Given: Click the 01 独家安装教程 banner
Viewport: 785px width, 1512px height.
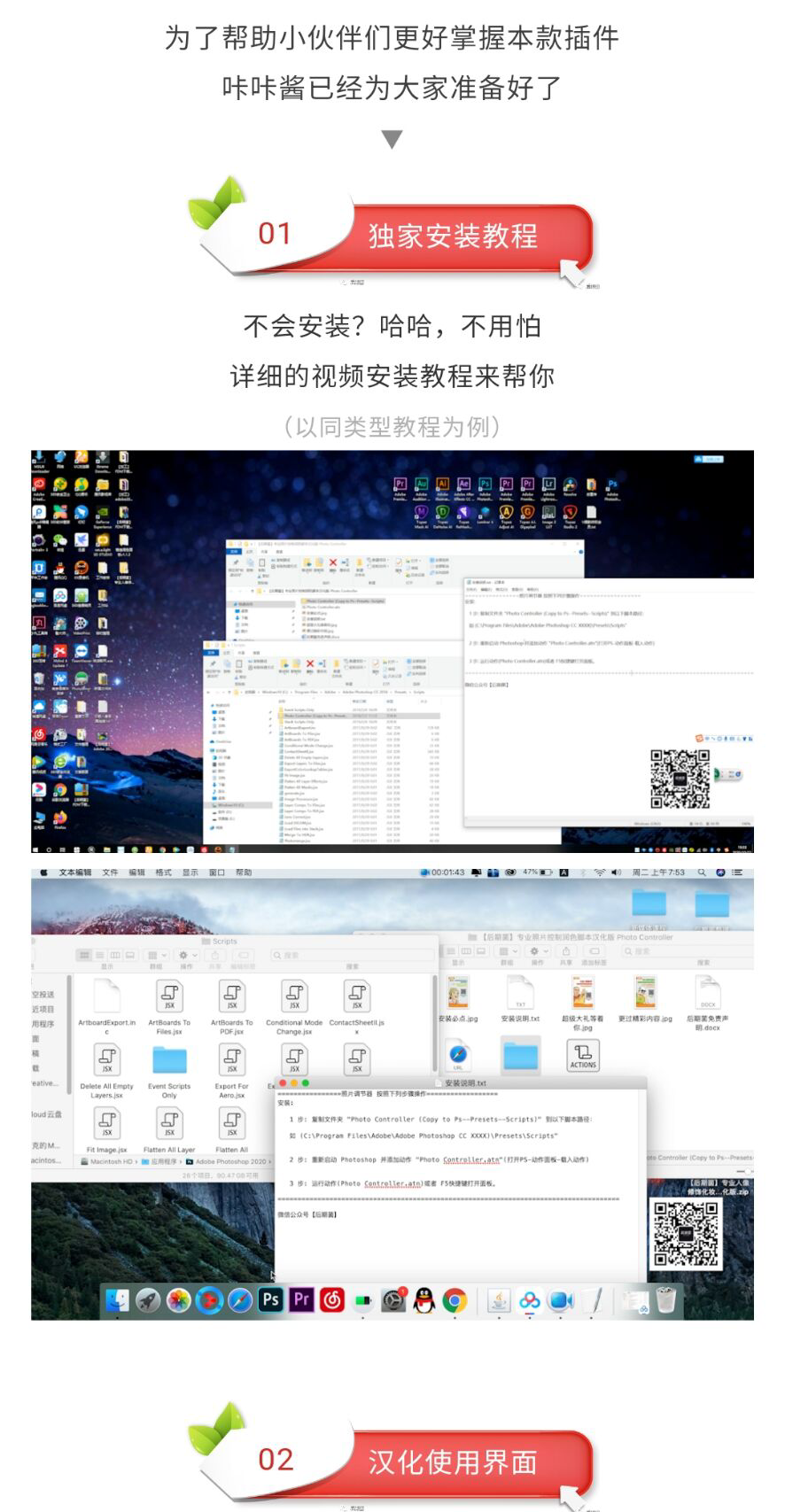Looking at the screenshot, I should (x=392, y=234).
